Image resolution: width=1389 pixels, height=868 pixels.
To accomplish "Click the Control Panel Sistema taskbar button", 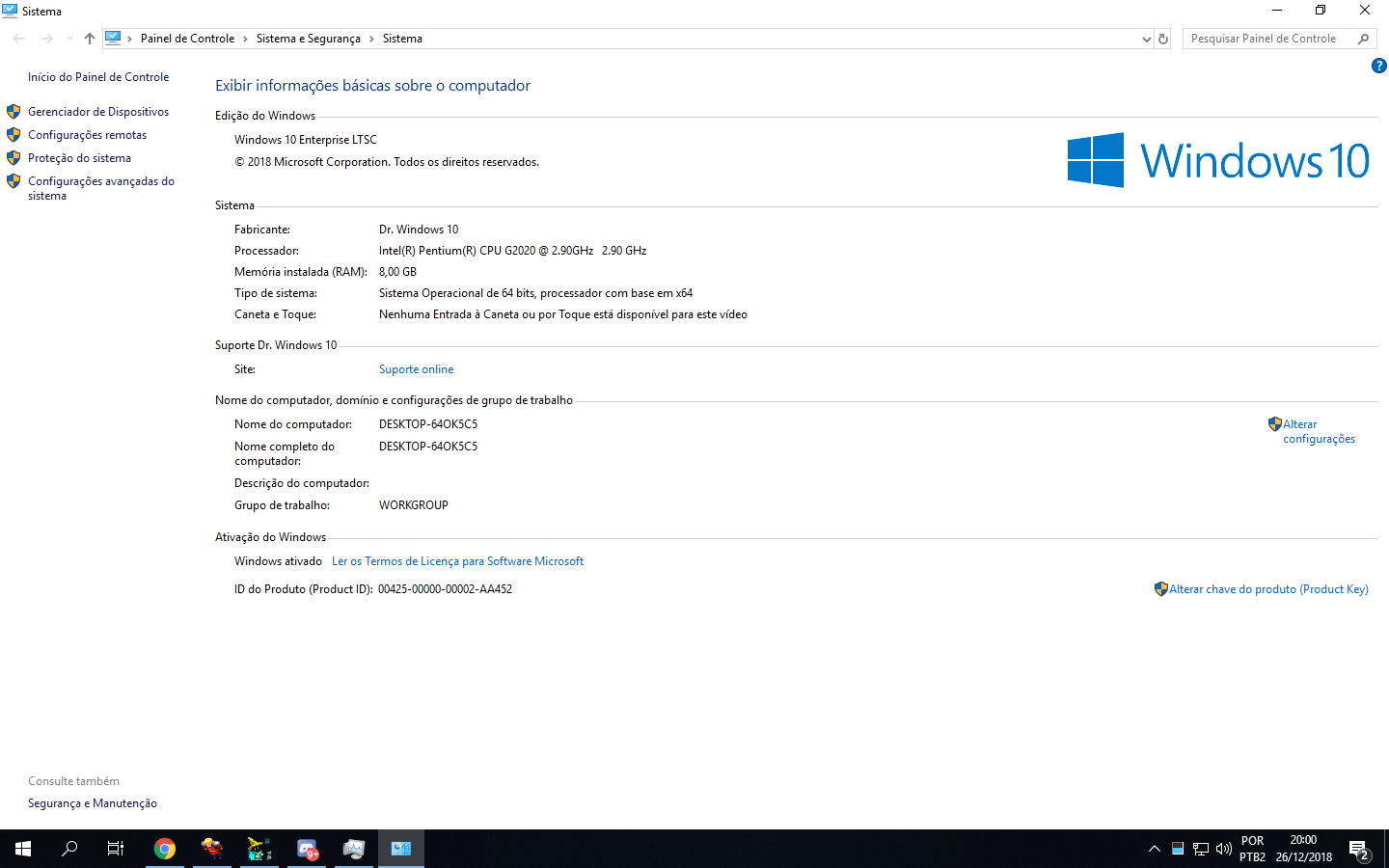I will [x=401, y=849].
